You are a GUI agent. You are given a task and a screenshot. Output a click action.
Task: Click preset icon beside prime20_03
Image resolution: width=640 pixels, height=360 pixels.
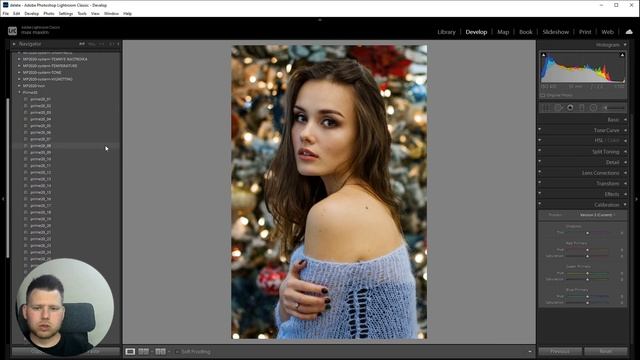pyautogui.click(x=26, y=112)
